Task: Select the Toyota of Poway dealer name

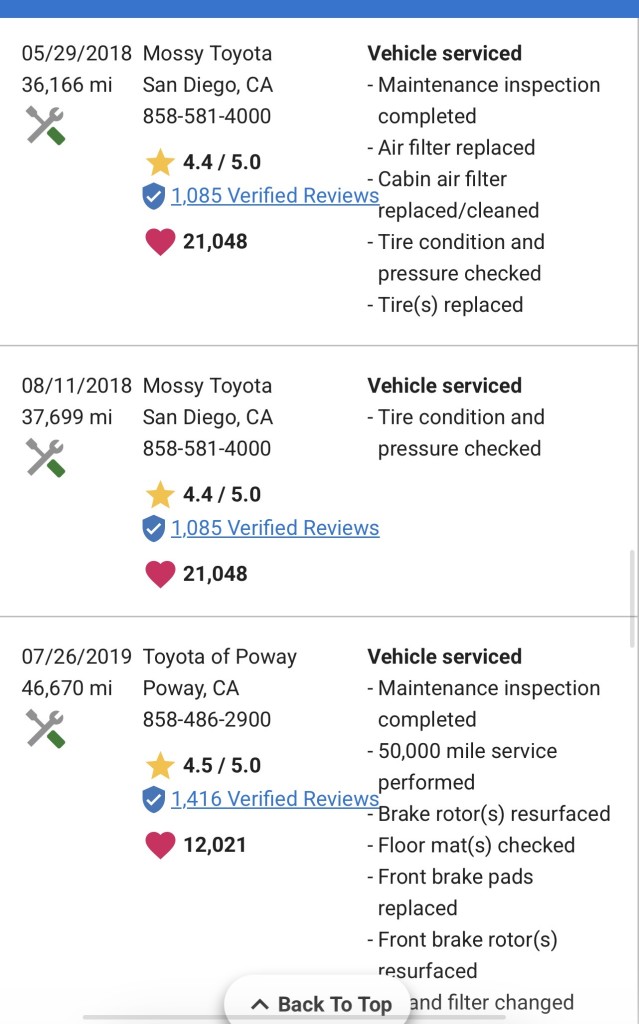Action: tap(220, 657)
